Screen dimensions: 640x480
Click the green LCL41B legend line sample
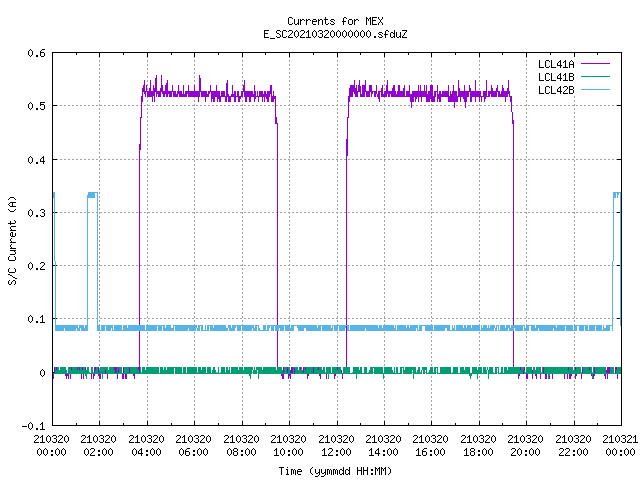(595, 76)
